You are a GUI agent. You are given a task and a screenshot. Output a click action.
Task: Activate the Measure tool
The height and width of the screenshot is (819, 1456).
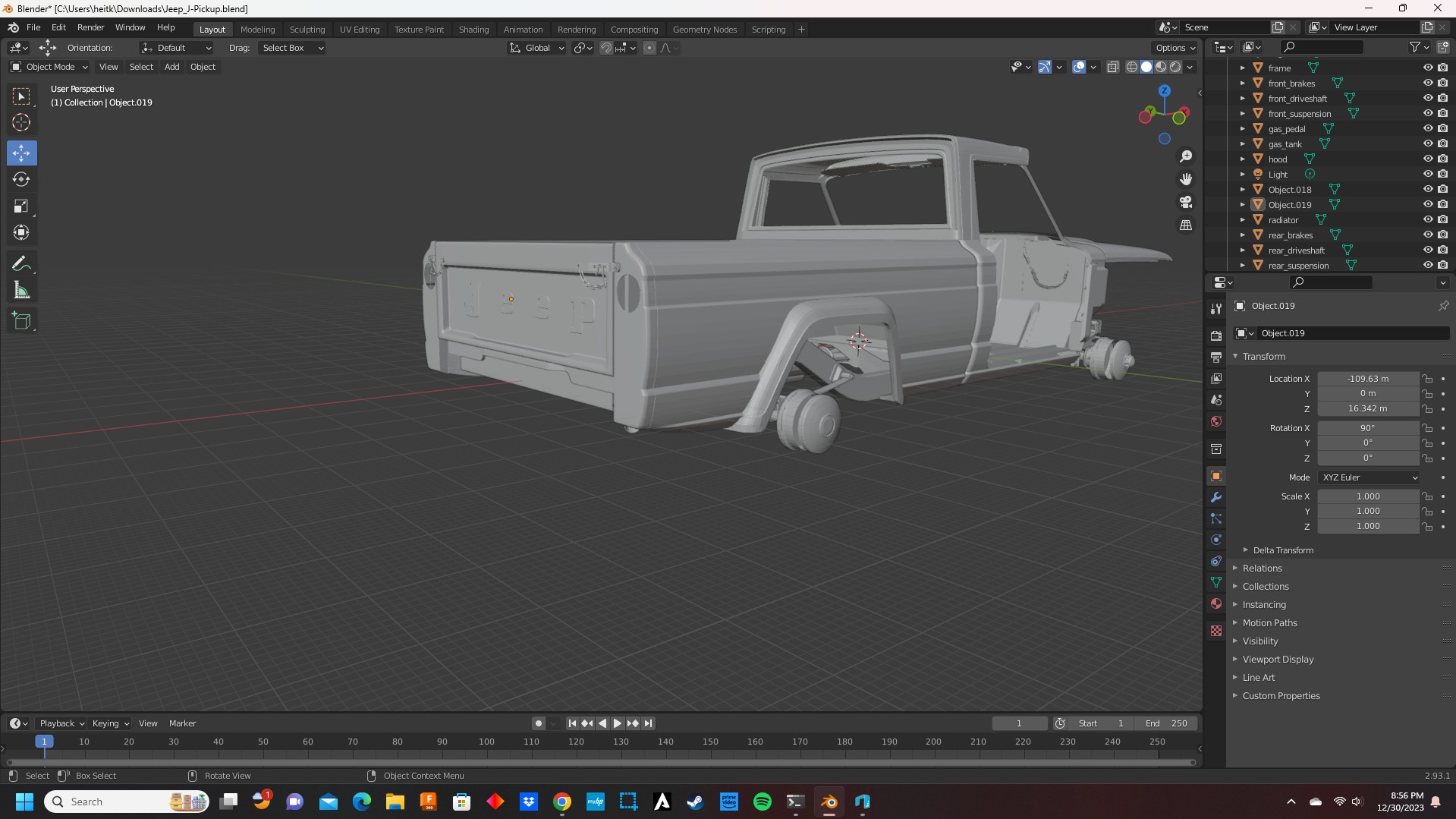(21, 291)
